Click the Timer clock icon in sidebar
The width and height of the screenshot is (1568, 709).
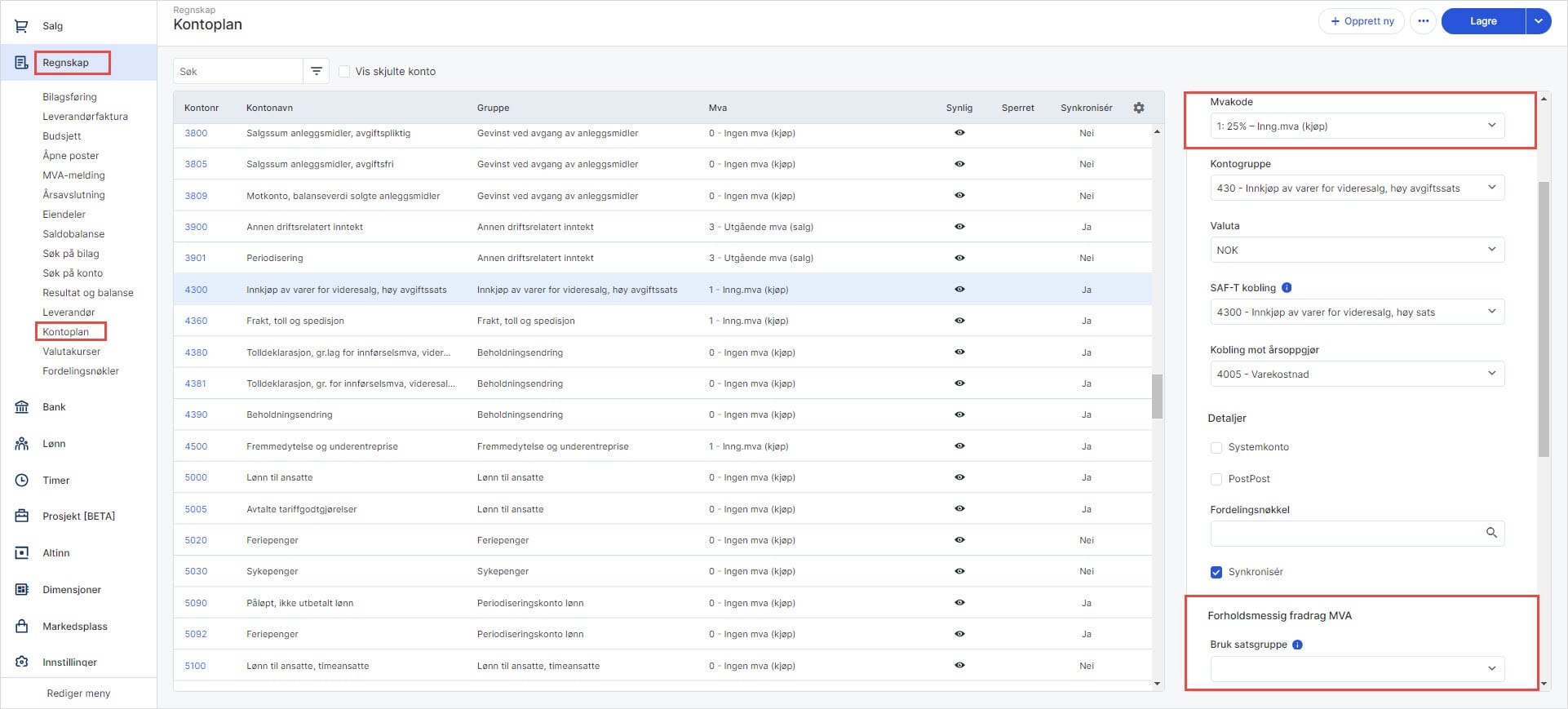click(22, 481)
